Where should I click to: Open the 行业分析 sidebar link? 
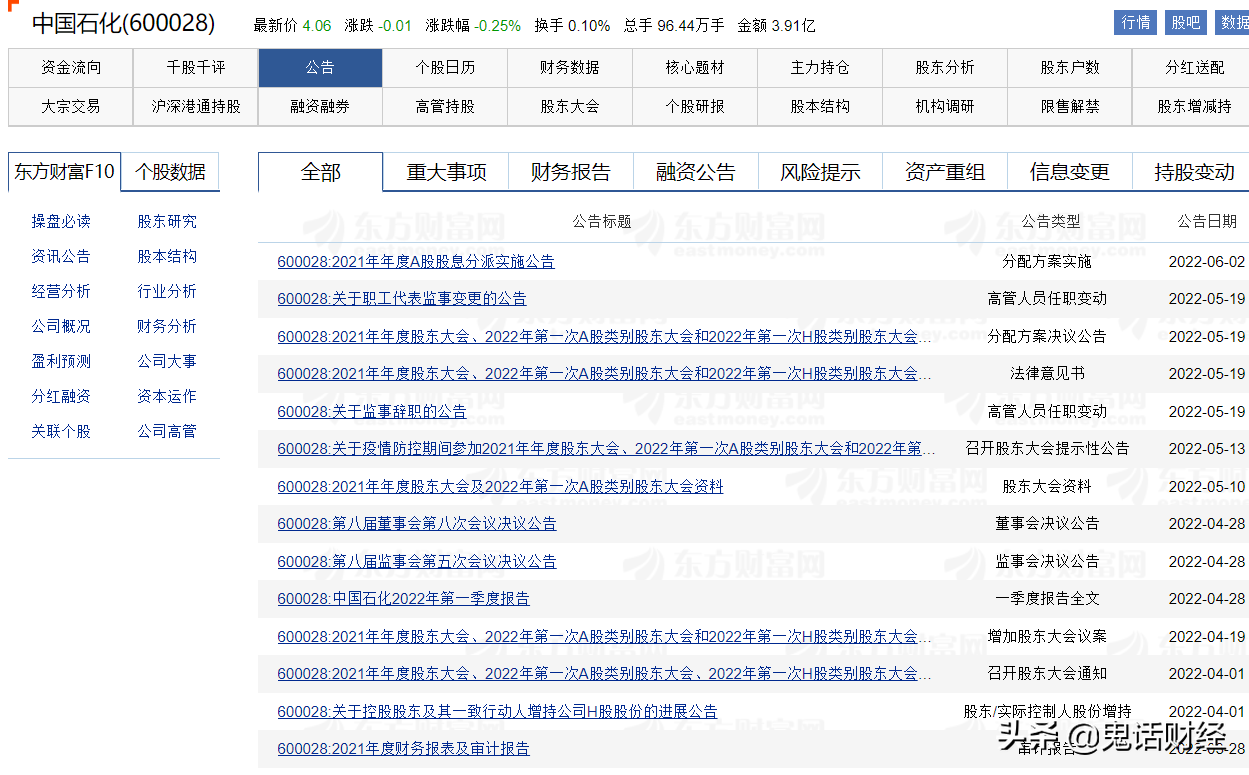pyautogui.click(x=167, y=291)
